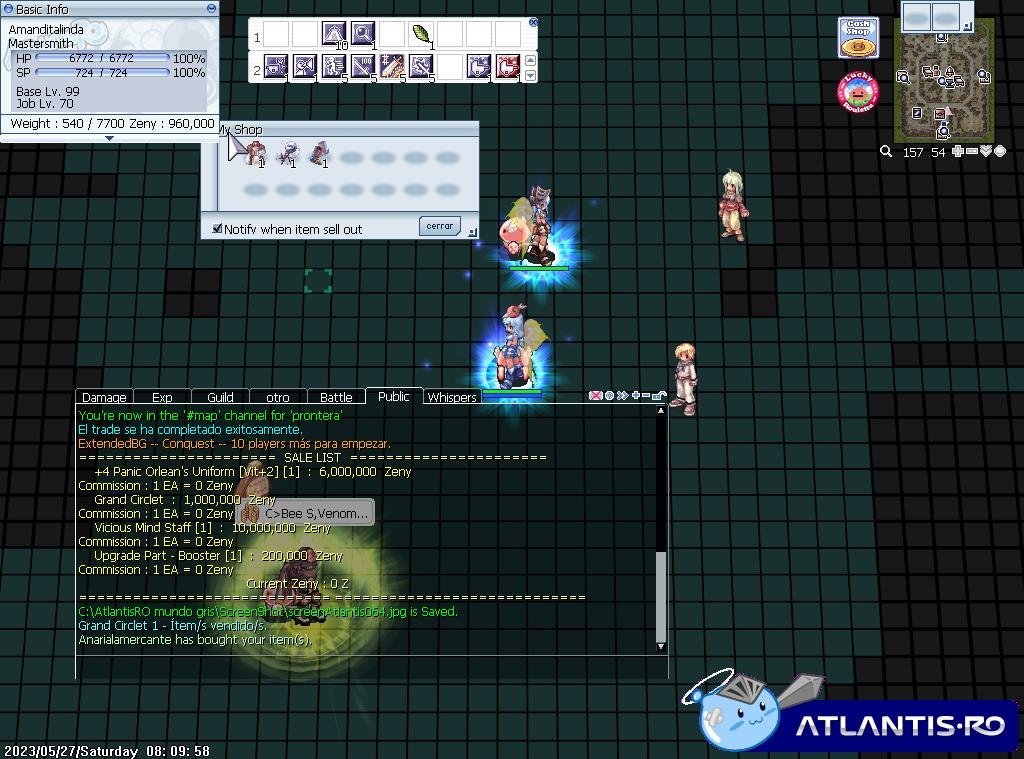Cast the running figure skill in row 2
Viewport: 1024px width, 759px height.
[334, 67]
